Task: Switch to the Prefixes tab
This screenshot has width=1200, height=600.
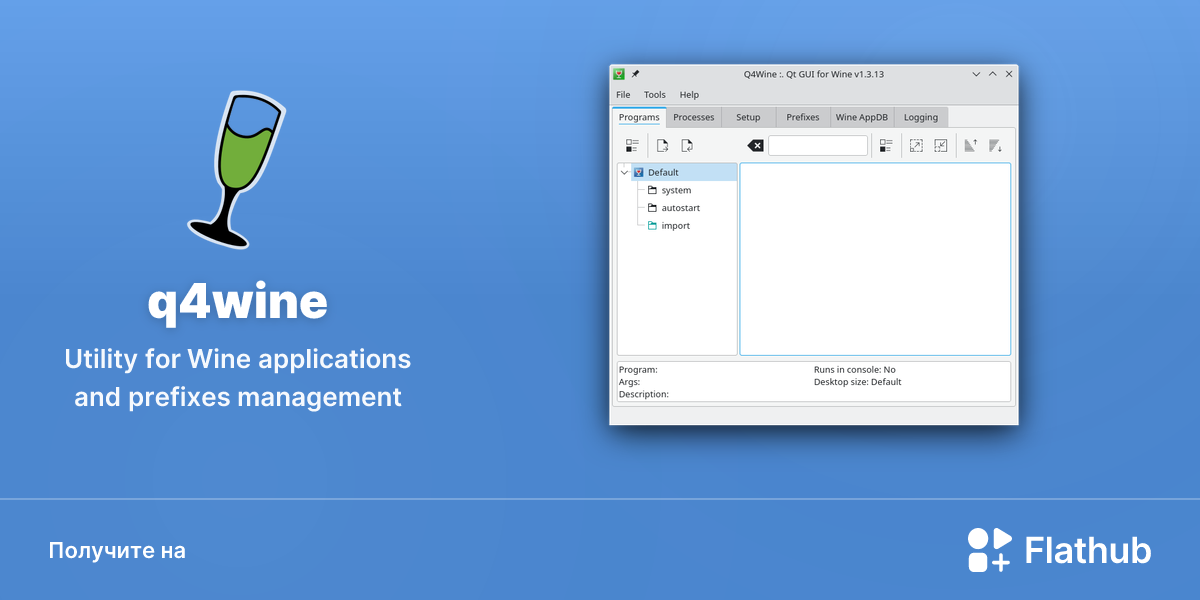Action: (803, 117)
